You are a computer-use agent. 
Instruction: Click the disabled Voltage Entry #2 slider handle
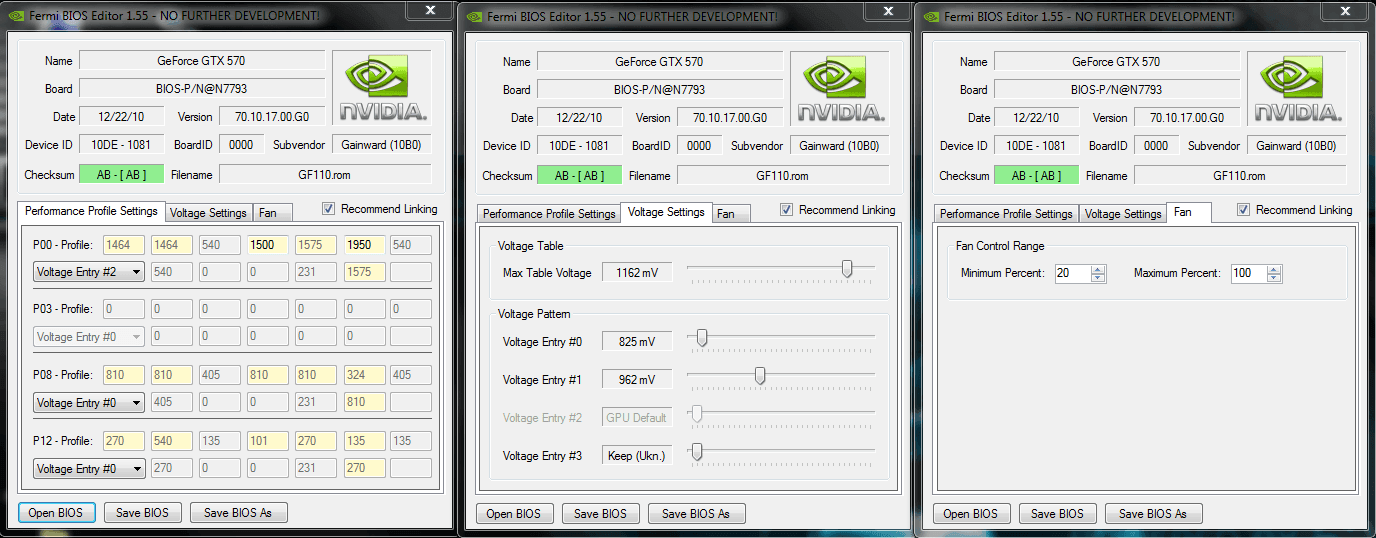[697, 414]
